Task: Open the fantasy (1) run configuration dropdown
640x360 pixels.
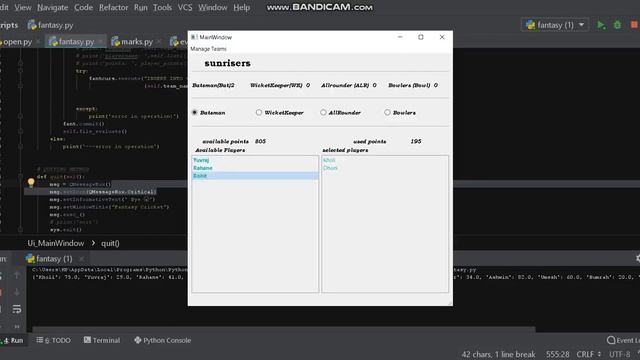Action: (x=555, y=25)
